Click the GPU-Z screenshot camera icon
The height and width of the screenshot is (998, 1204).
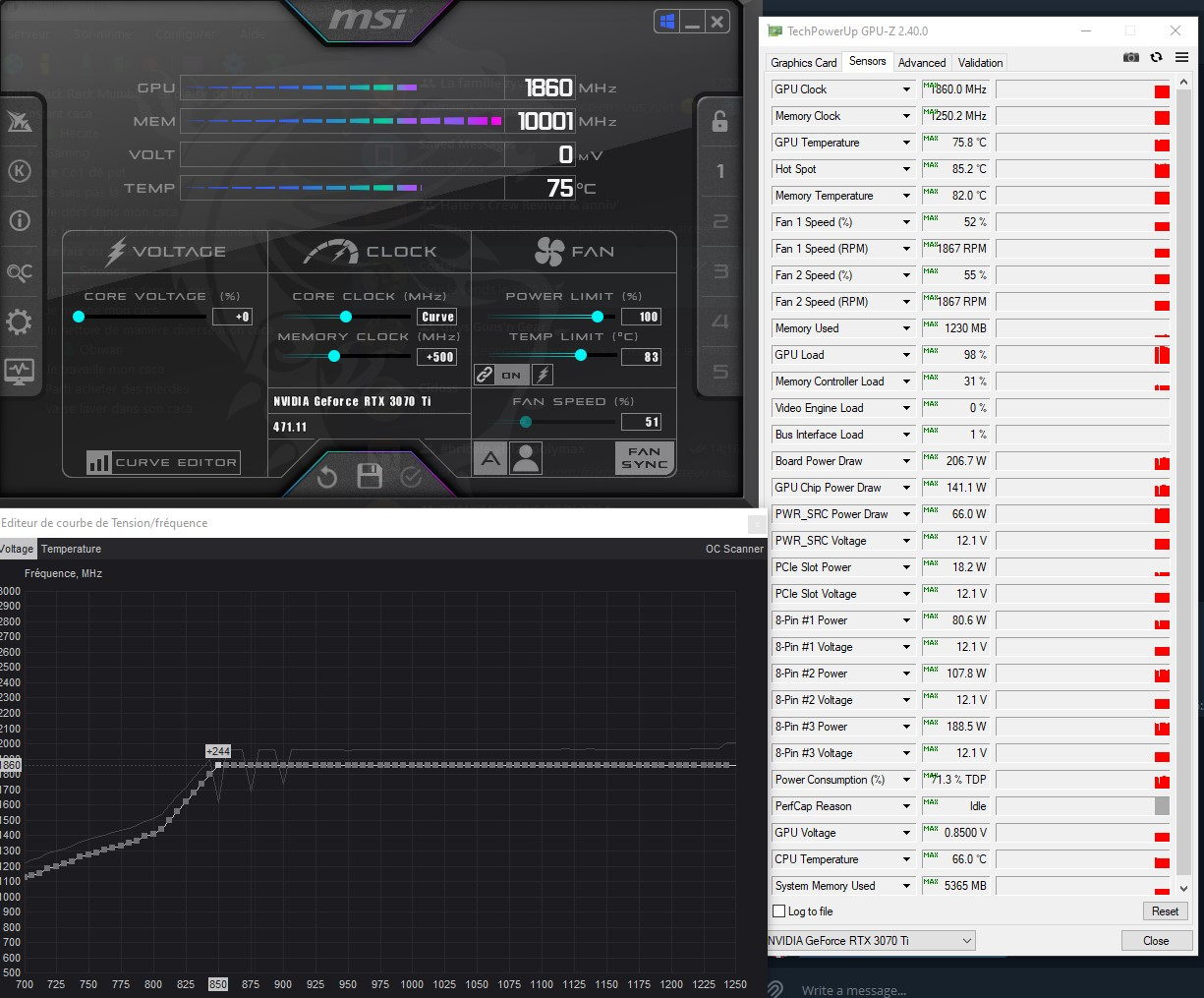click(x=1131, y=58)
